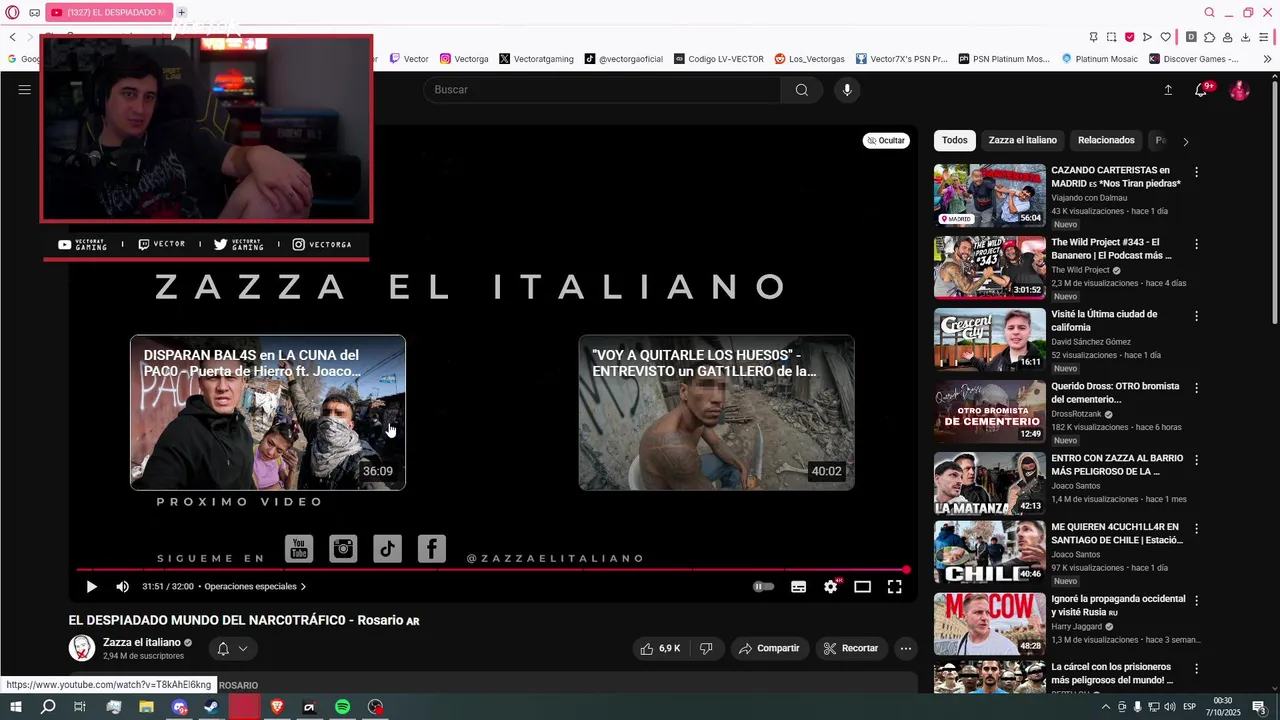Switch to theater mode view
The image size is (1280, 720).
(862, 587)
